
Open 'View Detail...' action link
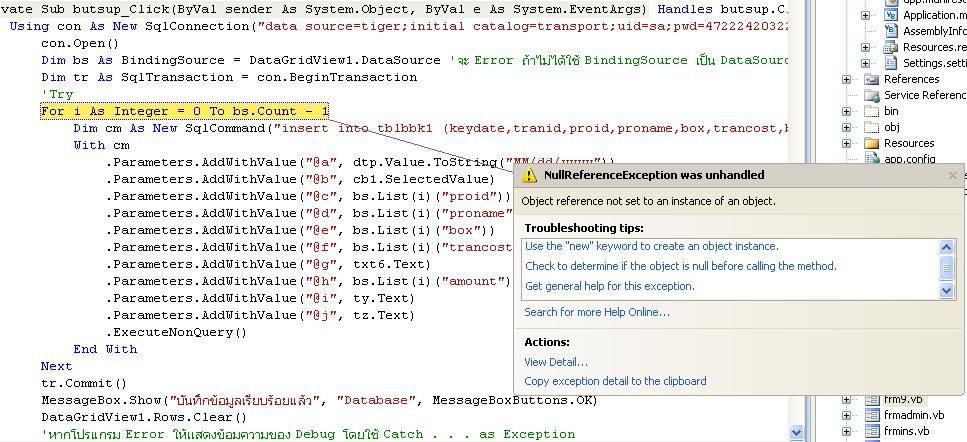pyautogui.click(x=556, y=362)
